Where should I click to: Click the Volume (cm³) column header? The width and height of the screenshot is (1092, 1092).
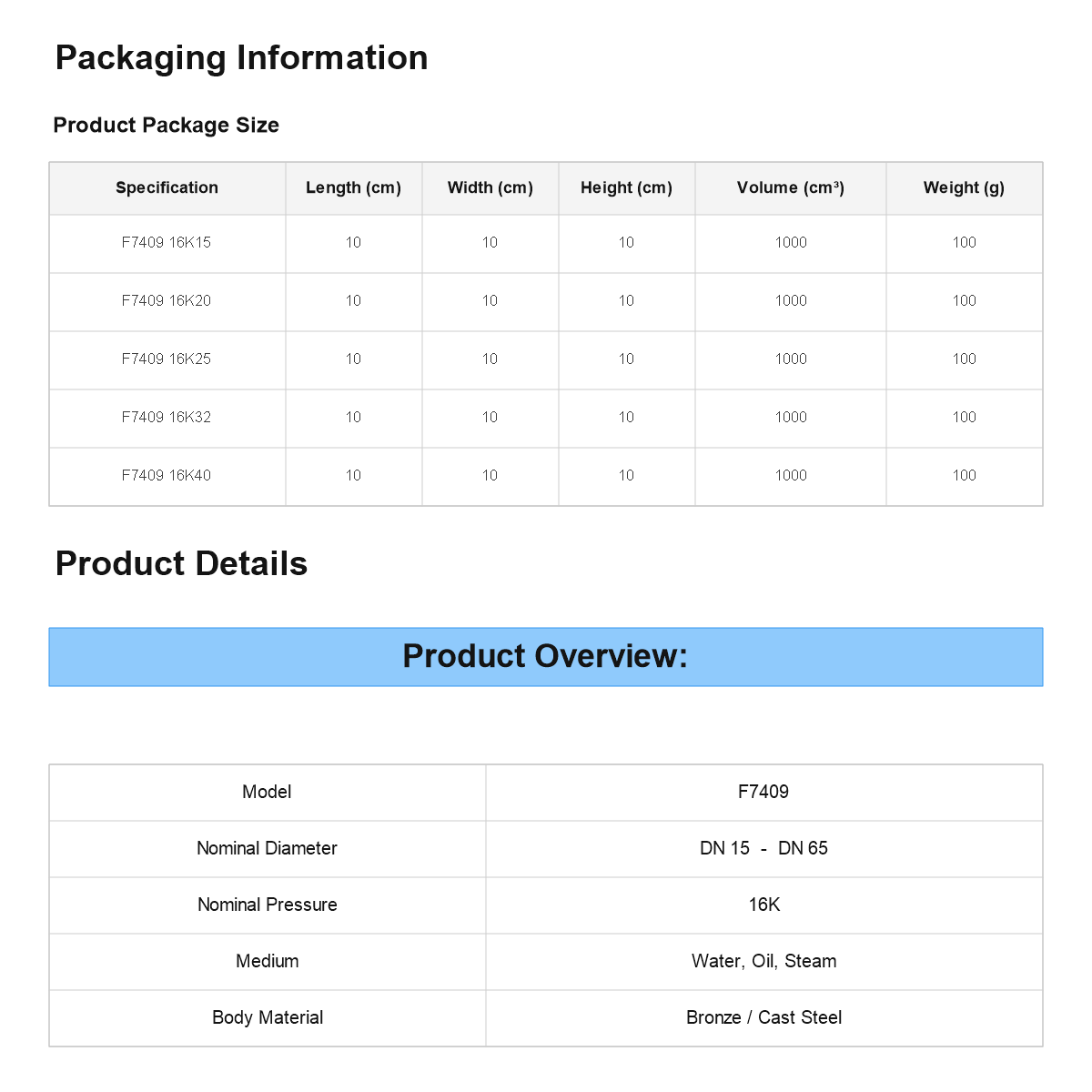[791, 188]
